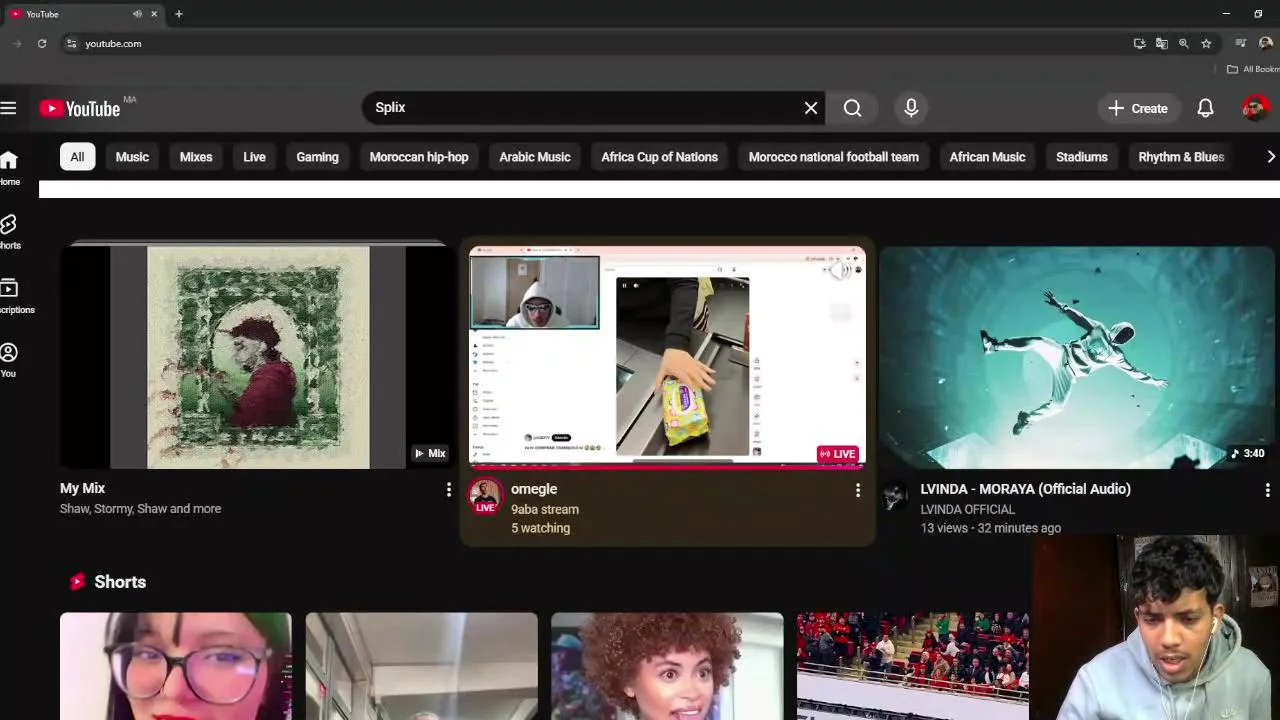The width and height of the screenshot is (1280, 720).
Task: Select the Mixes filter chip
Action: point(196,157)
